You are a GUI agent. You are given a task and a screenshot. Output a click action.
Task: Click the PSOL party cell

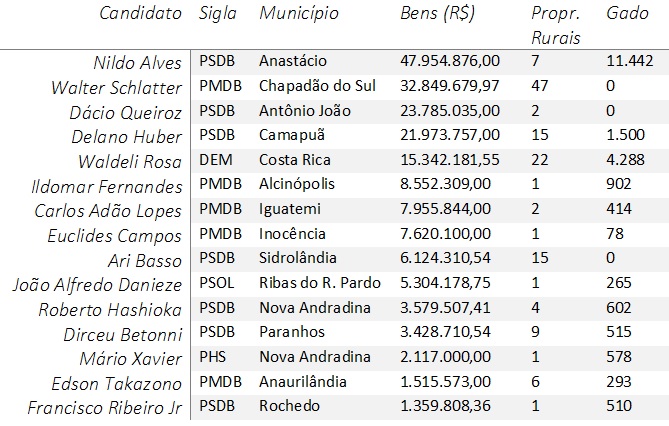point(217,283)
